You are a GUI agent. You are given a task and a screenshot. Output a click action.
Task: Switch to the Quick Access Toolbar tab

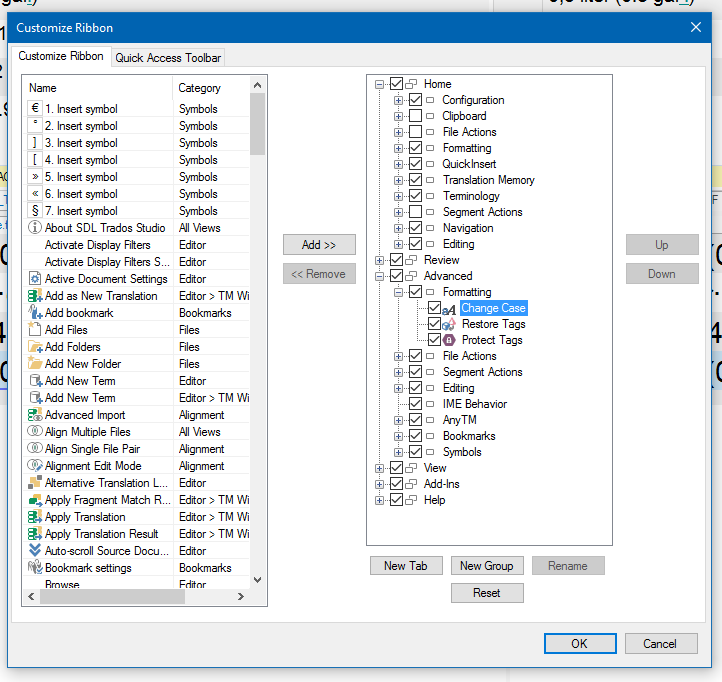[x=168, y=58]
